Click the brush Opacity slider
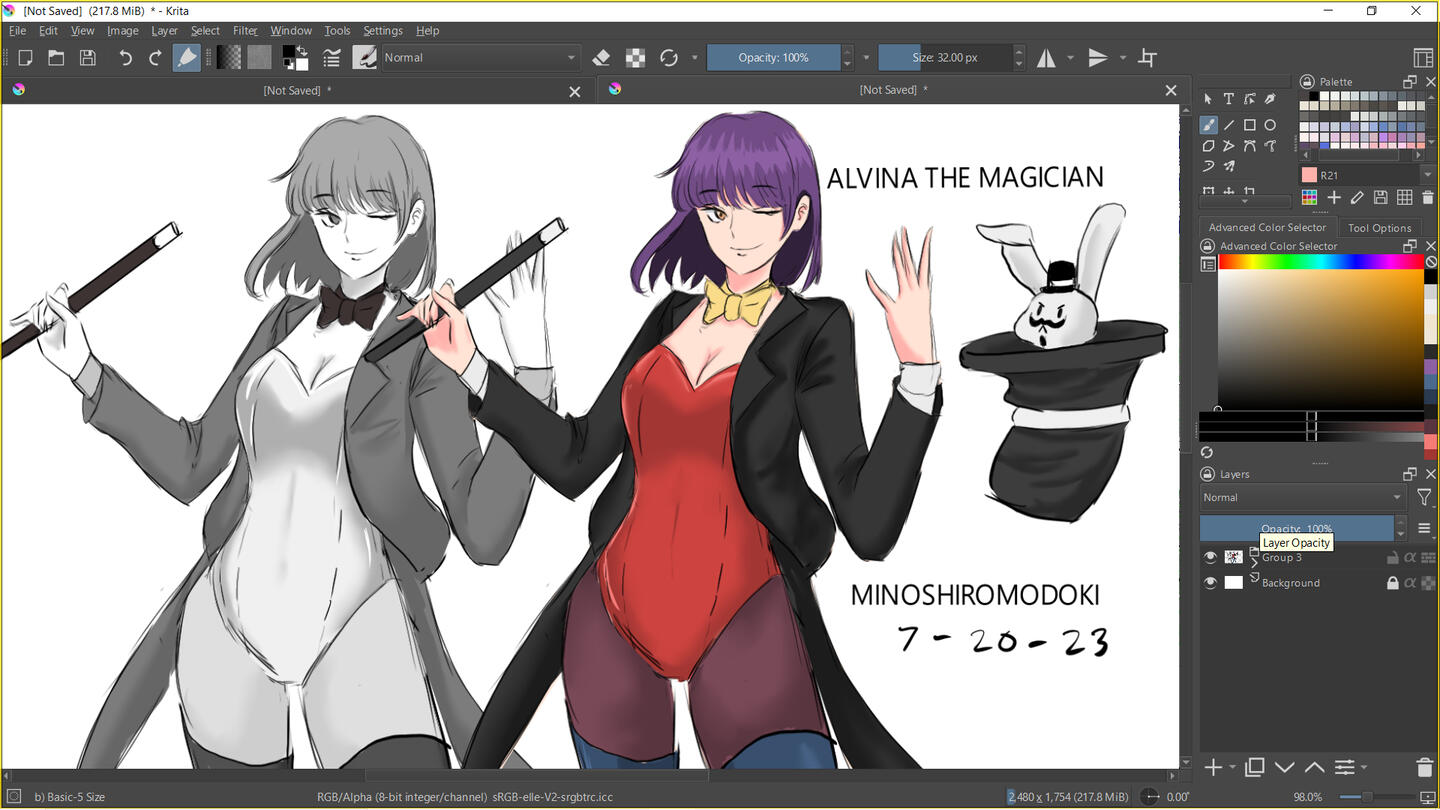The image size is (1440, 810). 773,58
